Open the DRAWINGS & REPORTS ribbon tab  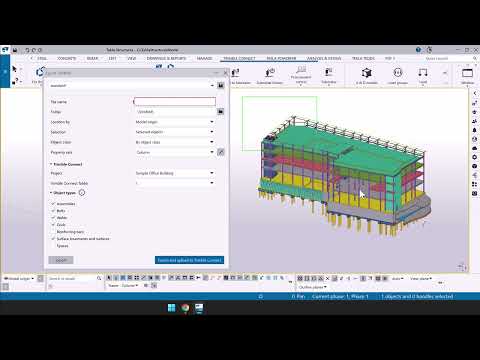166,58
